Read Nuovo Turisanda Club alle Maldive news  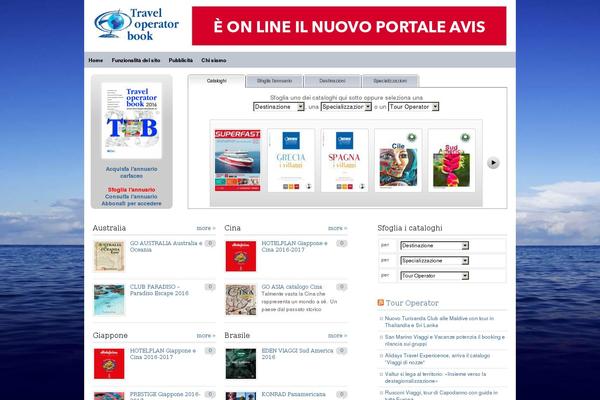point(439,322)
